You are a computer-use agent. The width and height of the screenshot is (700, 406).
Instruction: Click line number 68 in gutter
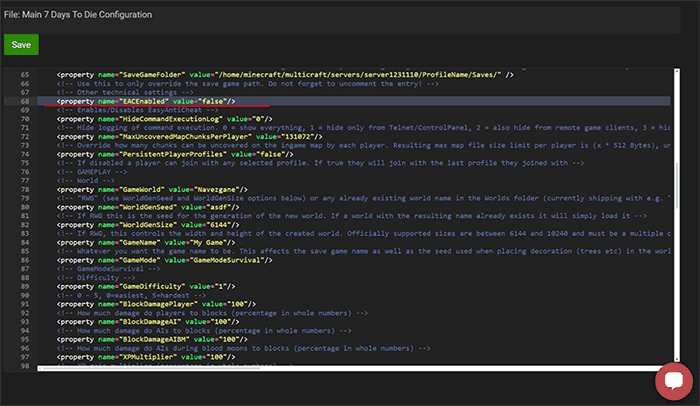click(x=25, y=101)
